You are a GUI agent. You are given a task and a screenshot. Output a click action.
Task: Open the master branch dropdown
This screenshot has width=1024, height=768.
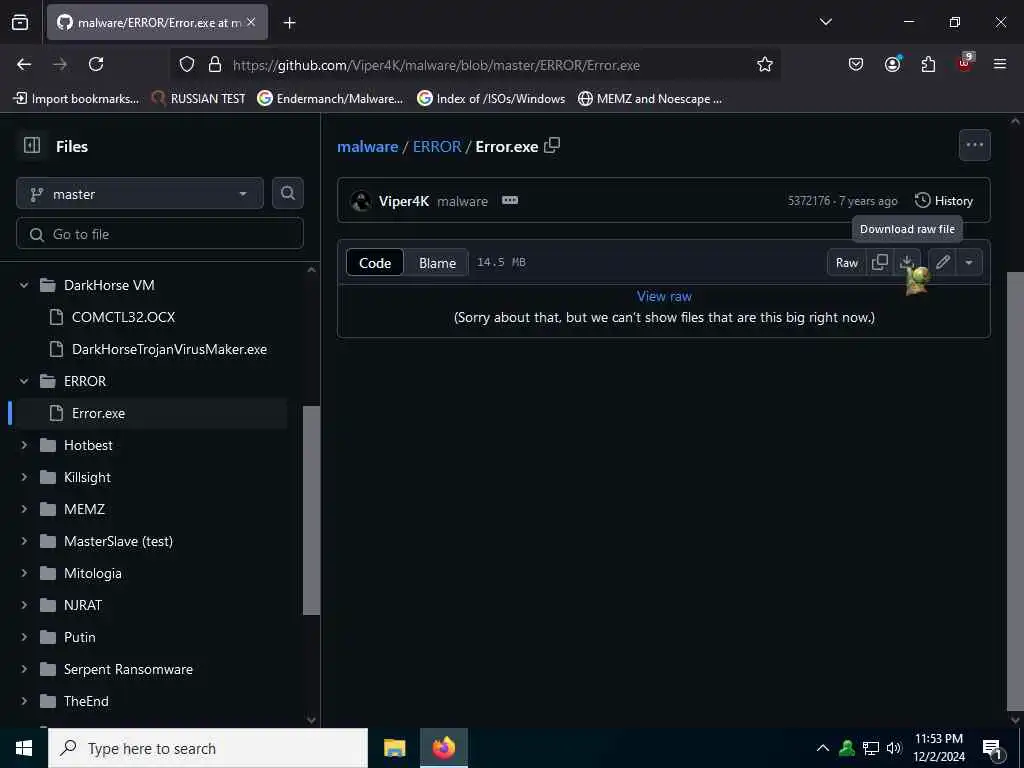click(x=140, y=193)
